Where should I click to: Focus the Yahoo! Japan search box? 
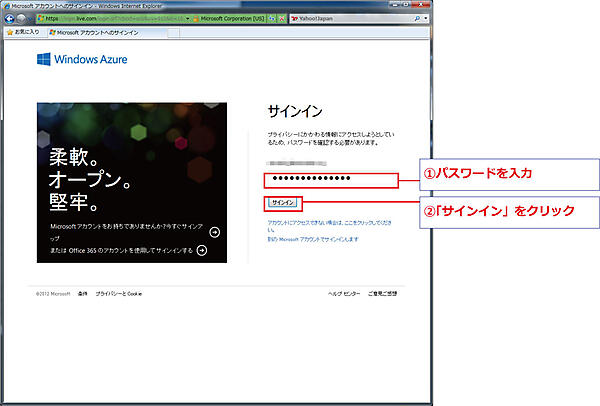tap(352, 18)
